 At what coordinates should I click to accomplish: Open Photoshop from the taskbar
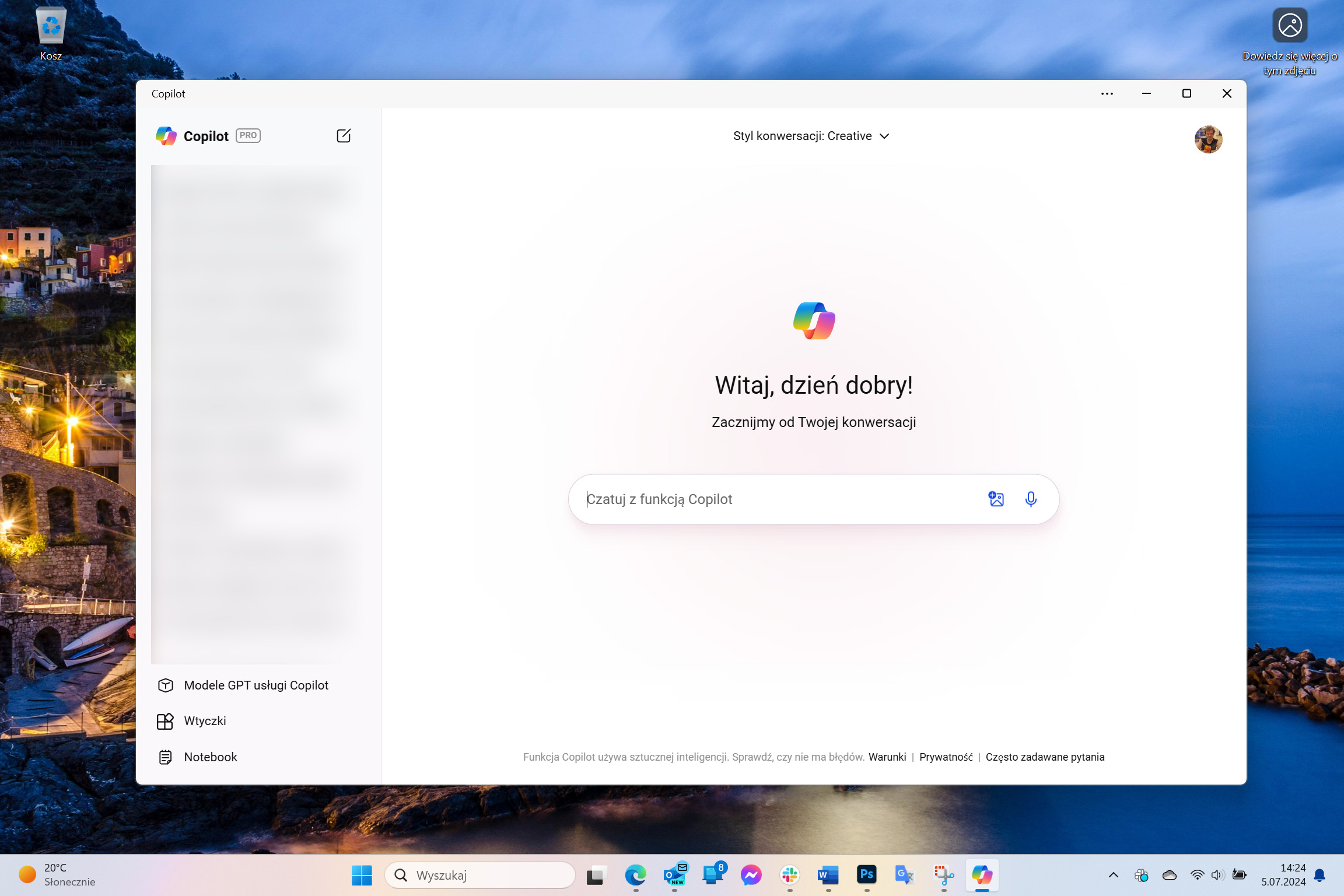tap(866, 874)
